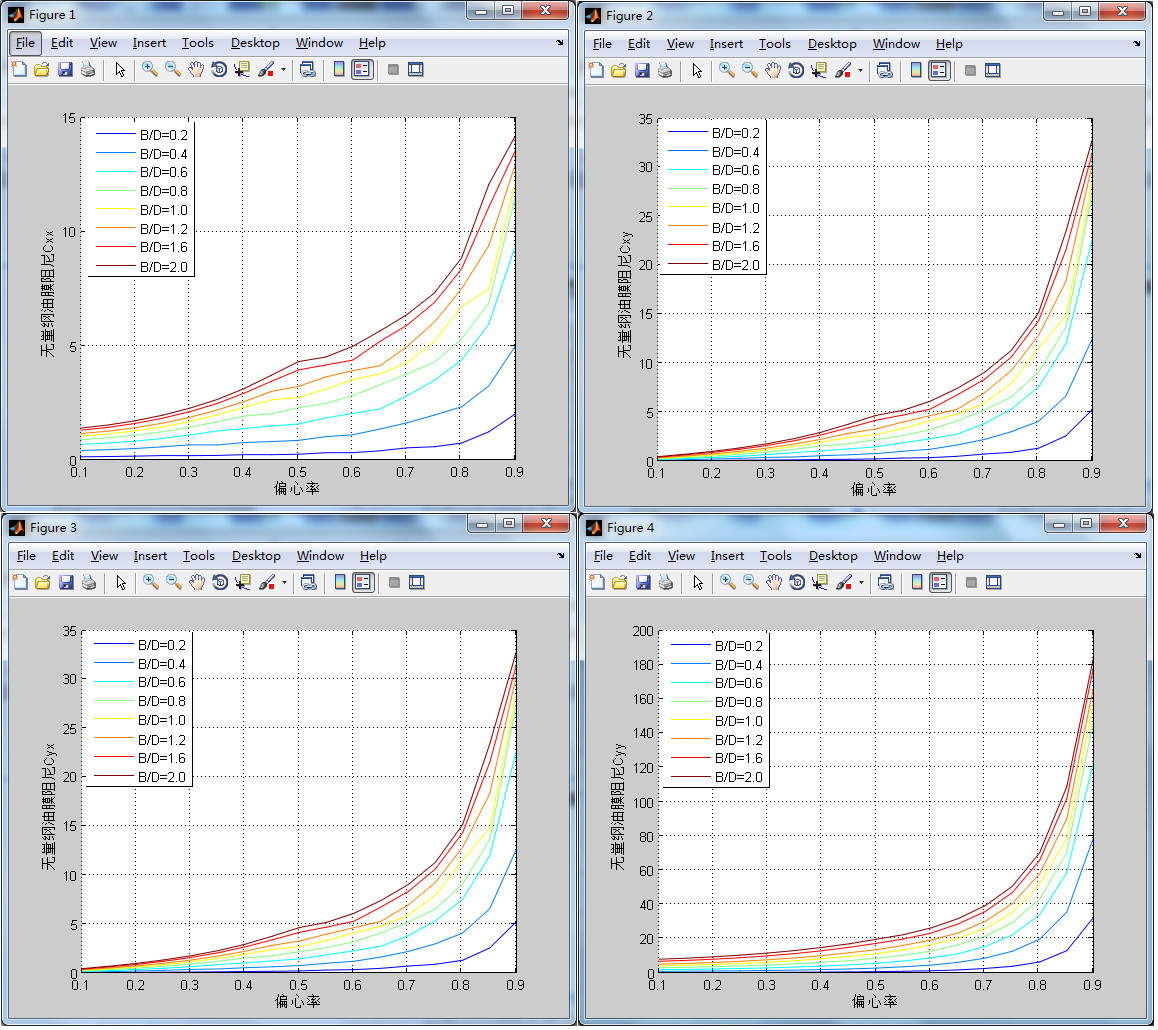The width and height of the screenshot is (1158, 1030).
Task: Toggle Insert Colorbar in Figure 2 toolbar
Action: [915, 70]
